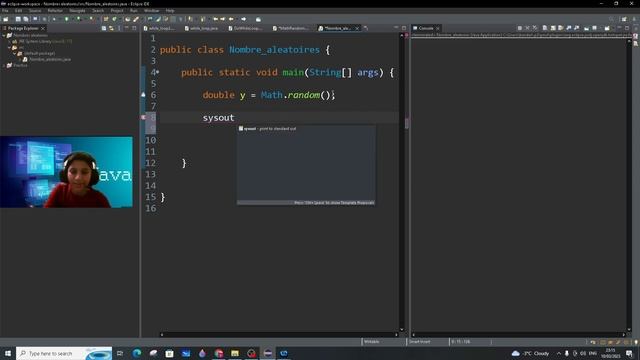Open the Refactor menu
The height and width of the screenshot is (360, 640).
[55, 11]
